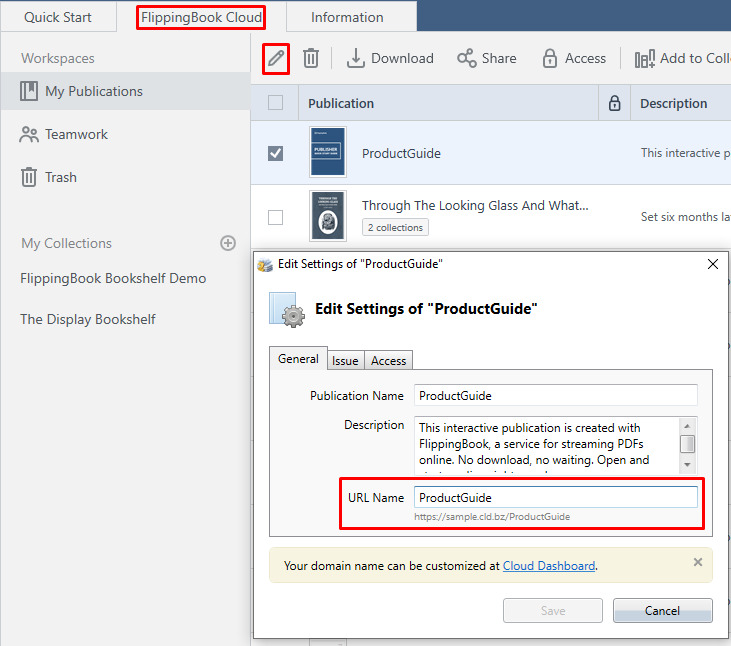The width and height of the screenshot is (731, 646).
Task: Close the Edit Settings dialog
Action: (712, 264)
